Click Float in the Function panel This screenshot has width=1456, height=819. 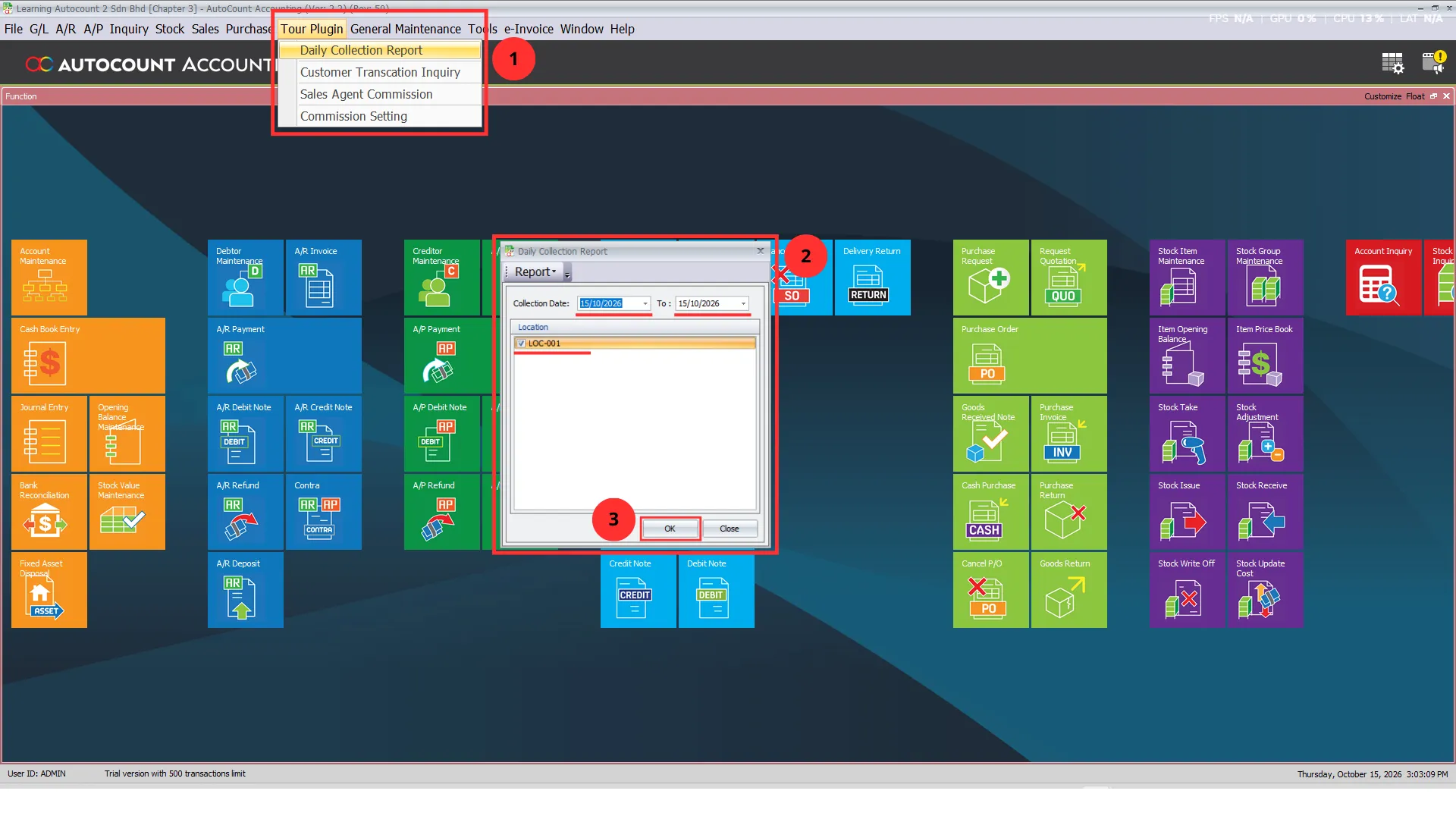tap(1415, 96)
